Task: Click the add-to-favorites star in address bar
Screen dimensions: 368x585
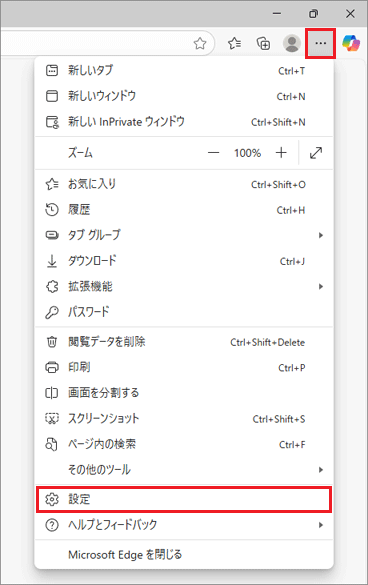Action: click(200, 44)
